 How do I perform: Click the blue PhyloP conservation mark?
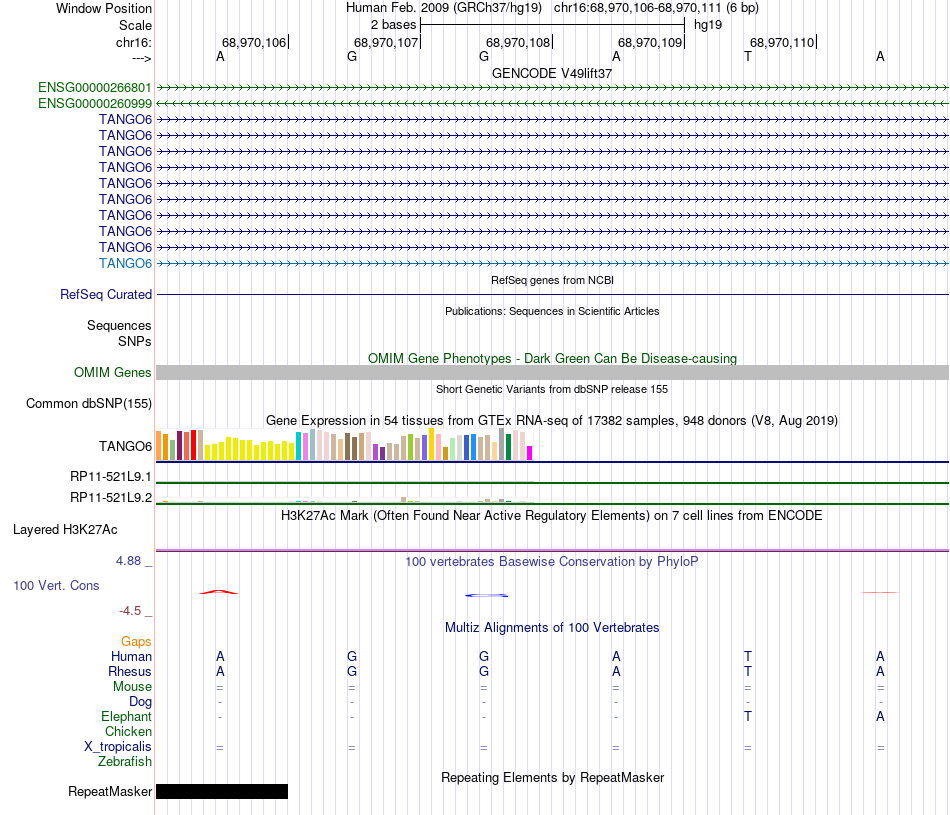click(x=486, y=596)
